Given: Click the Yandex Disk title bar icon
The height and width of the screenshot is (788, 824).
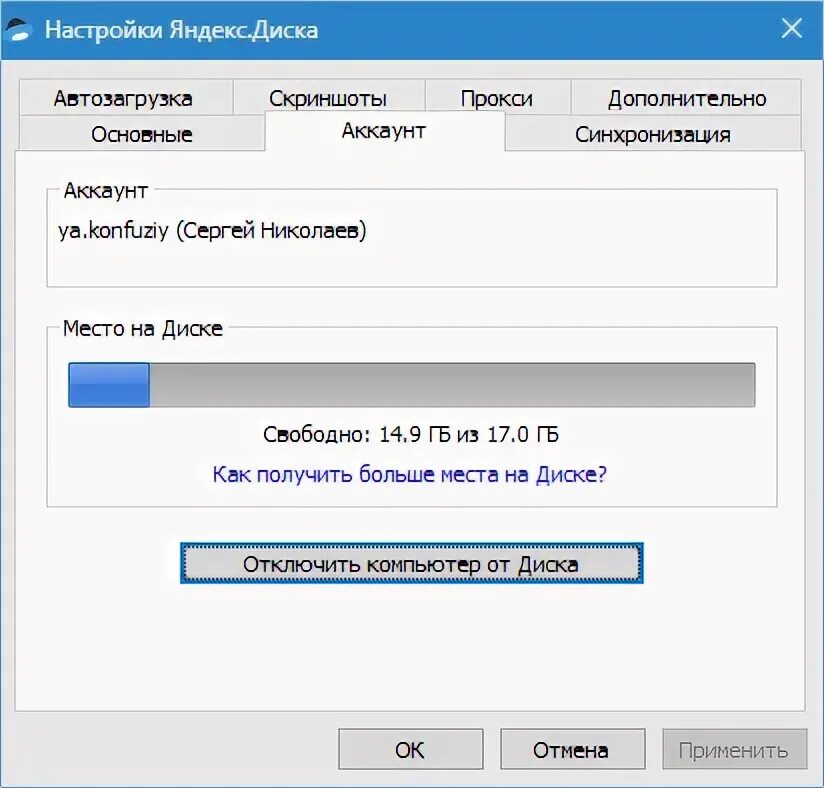Looking at the screenshot, I should (19, 29).
